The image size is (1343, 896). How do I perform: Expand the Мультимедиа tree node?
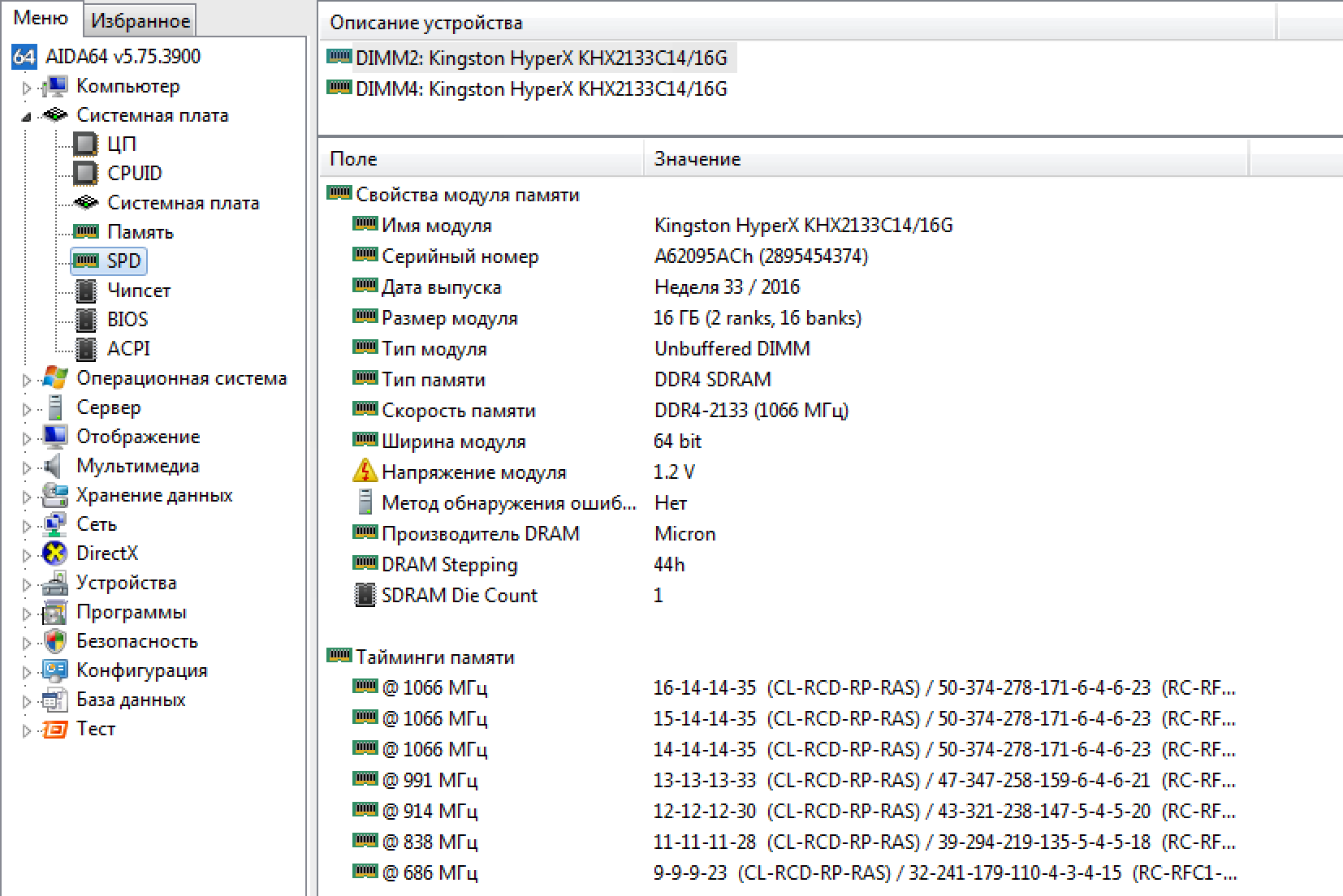pos(26,467)
